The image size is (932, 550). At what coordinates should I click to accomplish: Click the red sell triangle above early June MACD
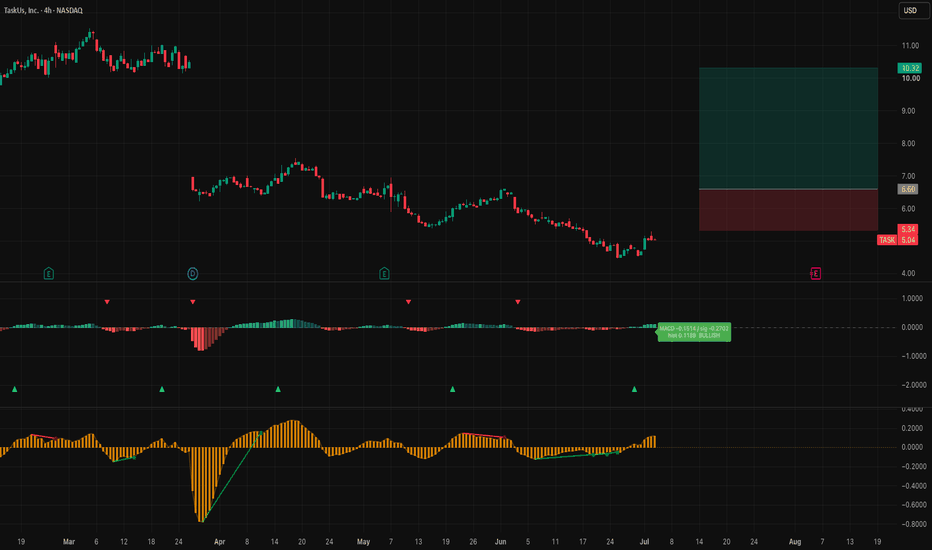coord(518,302)
